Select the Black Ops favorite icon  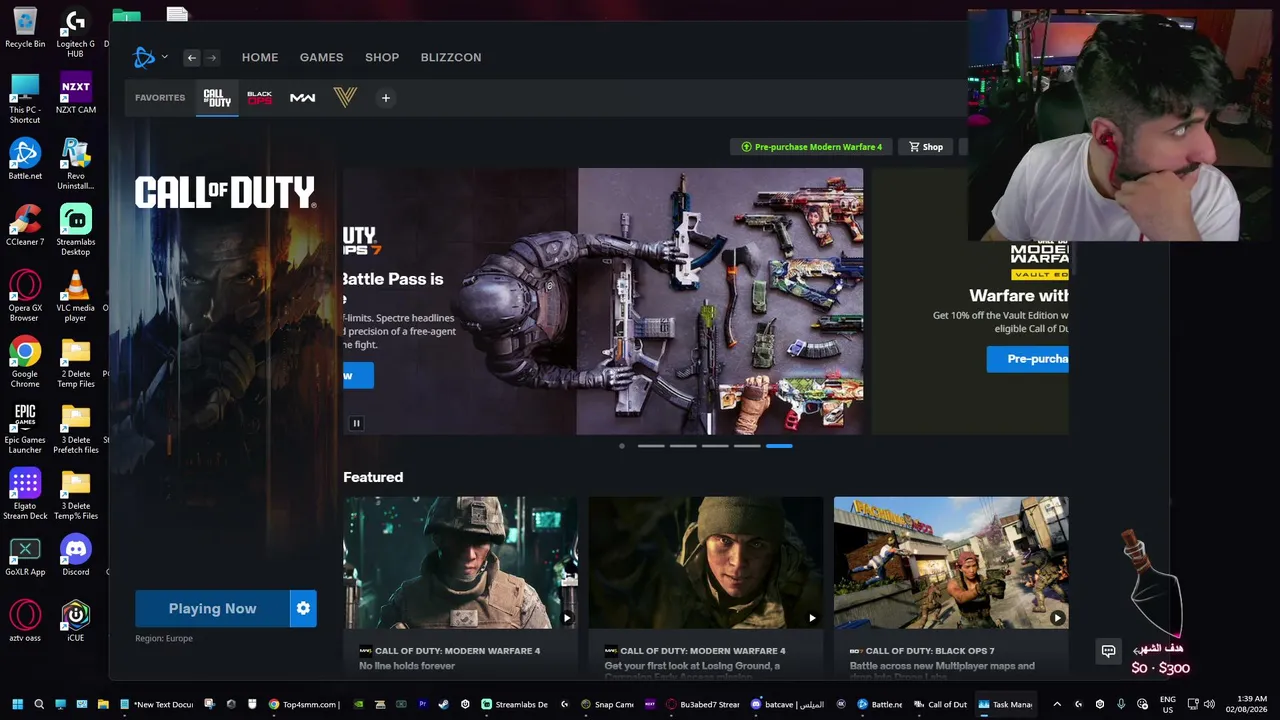pos(260,98)
